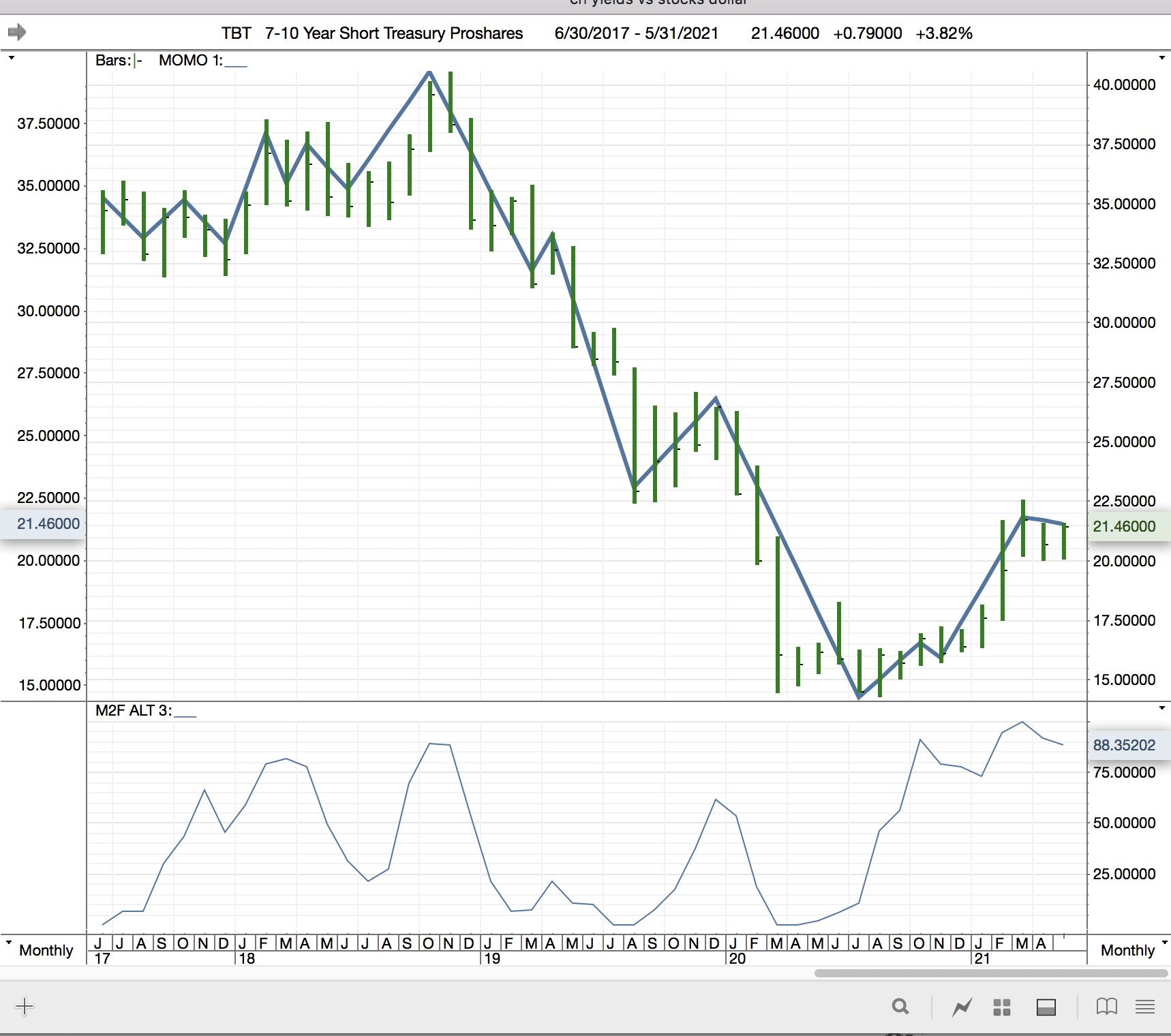Click the horizontal lines list icon
This screenshot has height=1036, width=1171.
click(x=1145, y=1007)
